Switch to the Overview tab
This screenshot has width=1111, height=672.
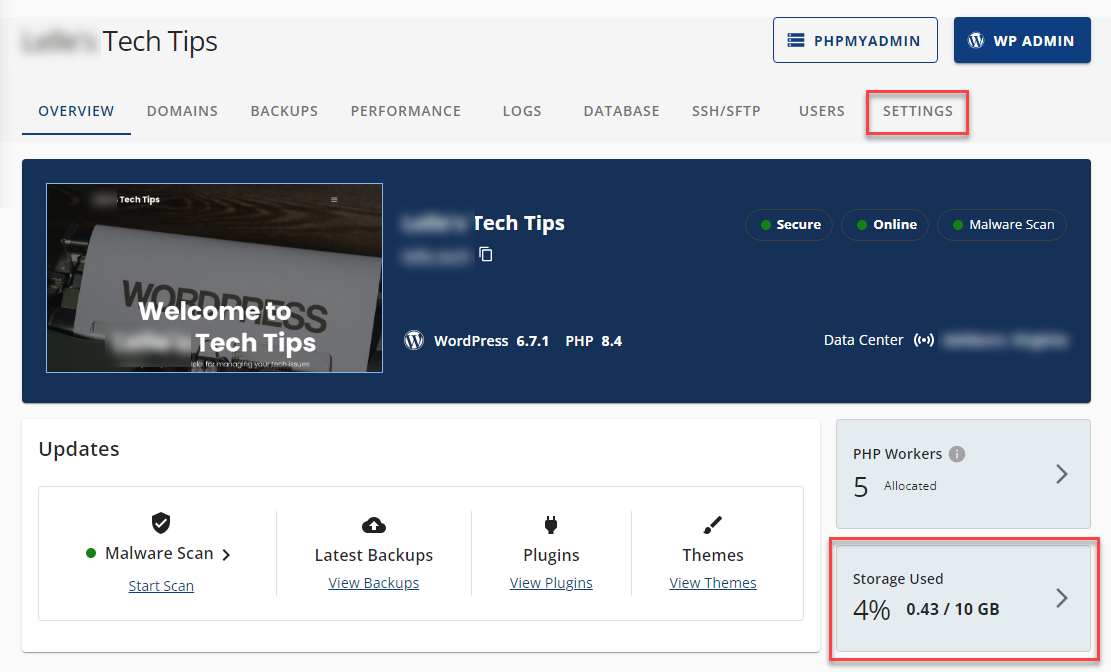(x=76, y=111)
